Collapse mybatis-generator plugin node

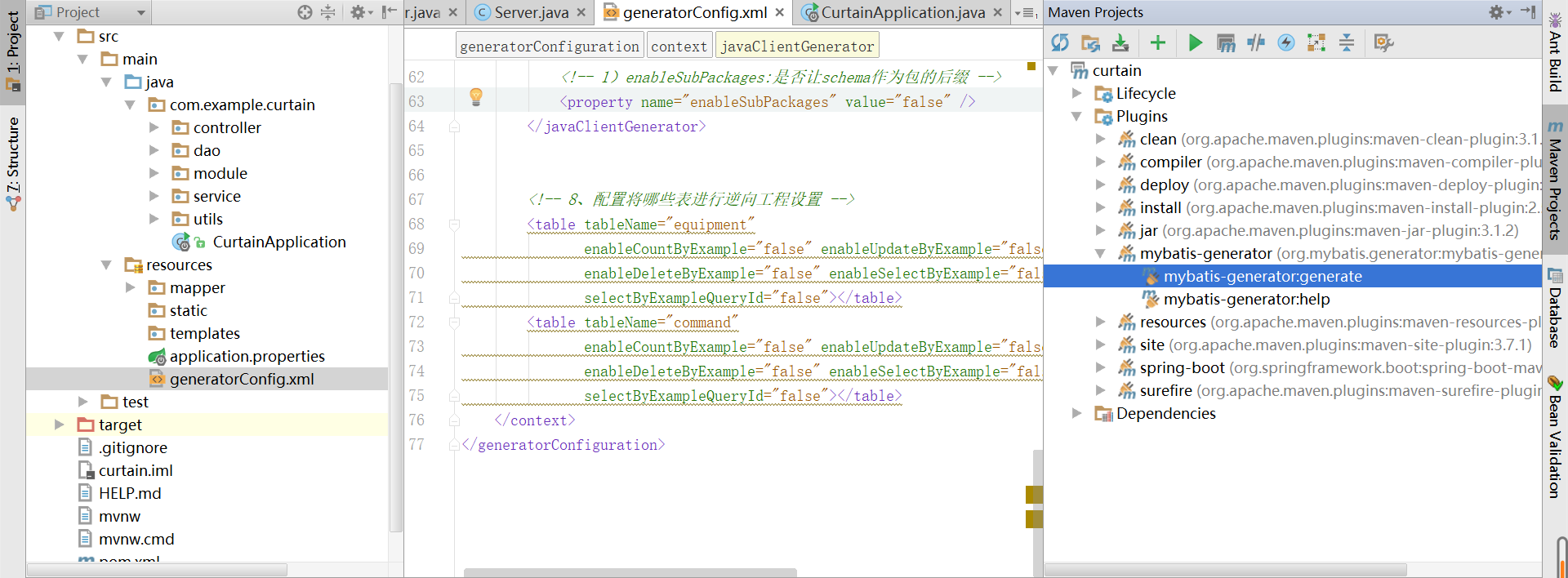(1101, 253)
